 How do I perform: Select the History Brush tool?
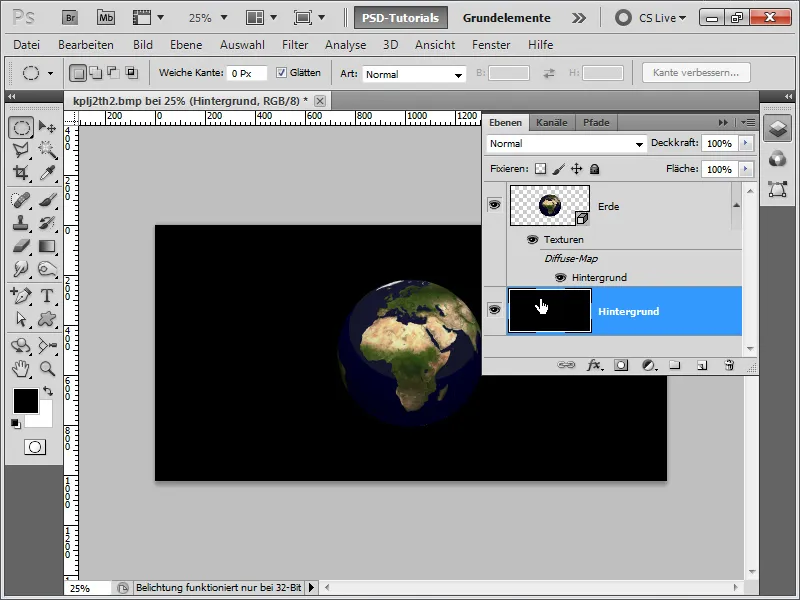(47, 223)
